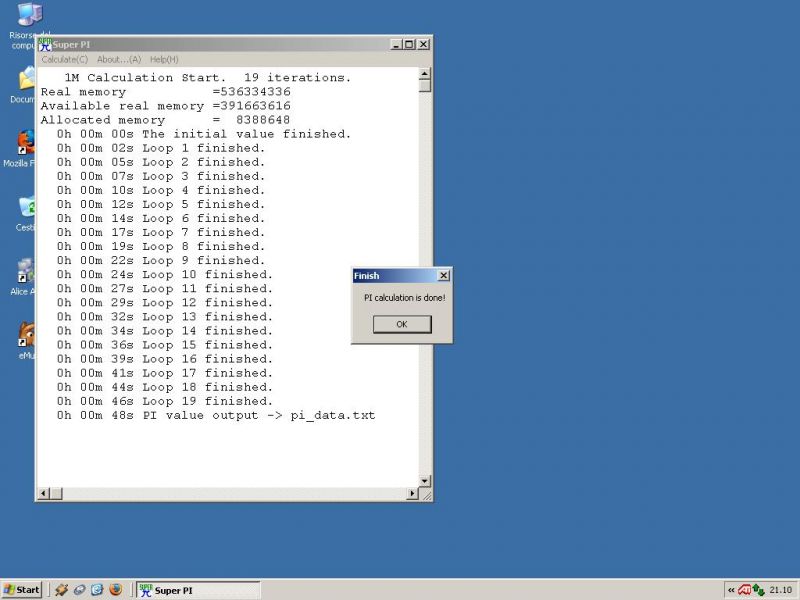Expand hidden tray icons with the chevron
Image resolution: width=800 pixels, height=600 pixels.
coord(731,590)
